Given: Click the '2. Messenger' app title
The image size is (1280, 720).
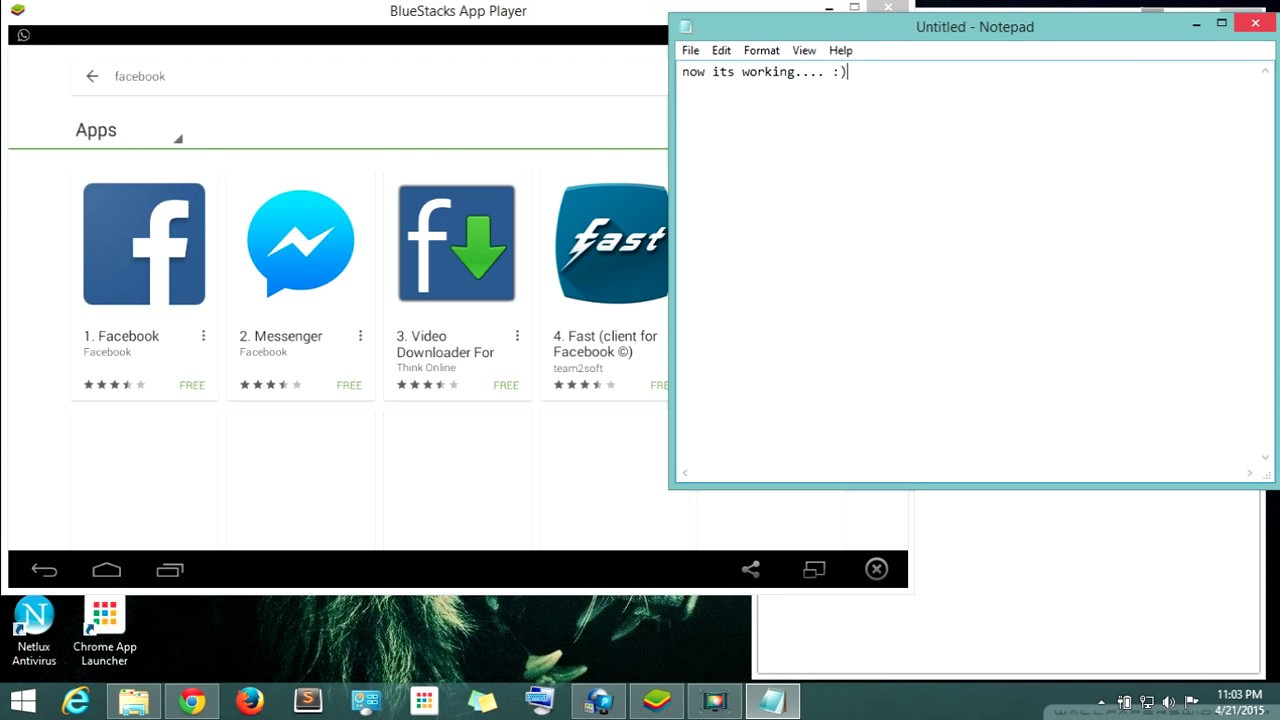Looking at the screenshot, I should click(x=281, y=336).
